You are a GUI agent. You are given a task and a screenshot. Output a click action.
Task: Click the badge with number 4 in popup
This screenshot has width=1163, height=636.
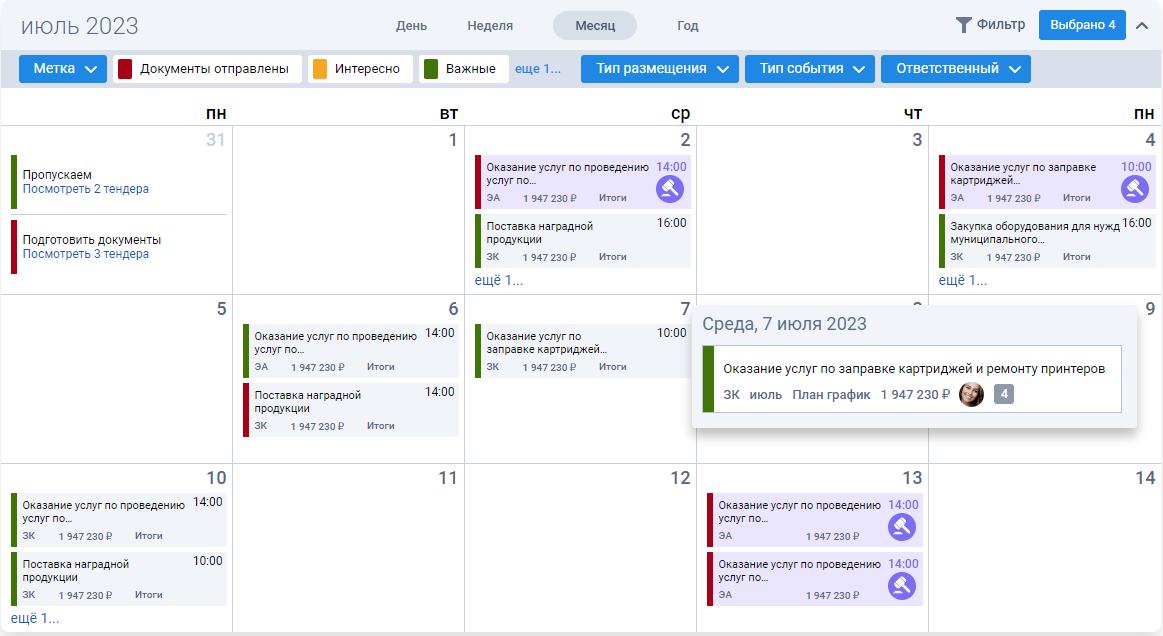pos(1004,394)
